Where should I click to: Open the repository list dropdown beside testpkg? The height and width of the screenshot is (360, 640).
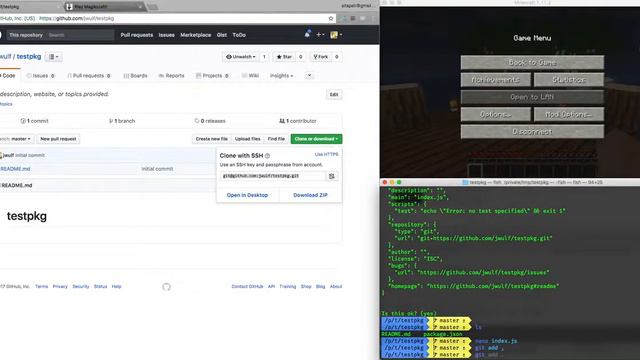tap(53, 57)
